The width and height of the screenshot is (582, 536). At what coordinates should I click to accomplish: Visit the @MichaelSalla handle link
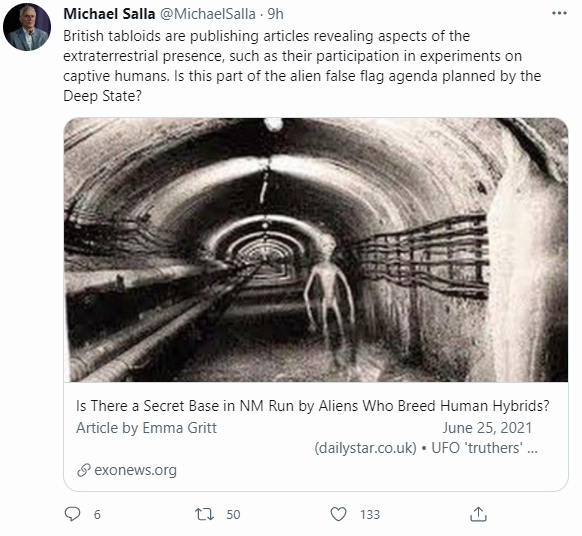click(x=208, y=14)
